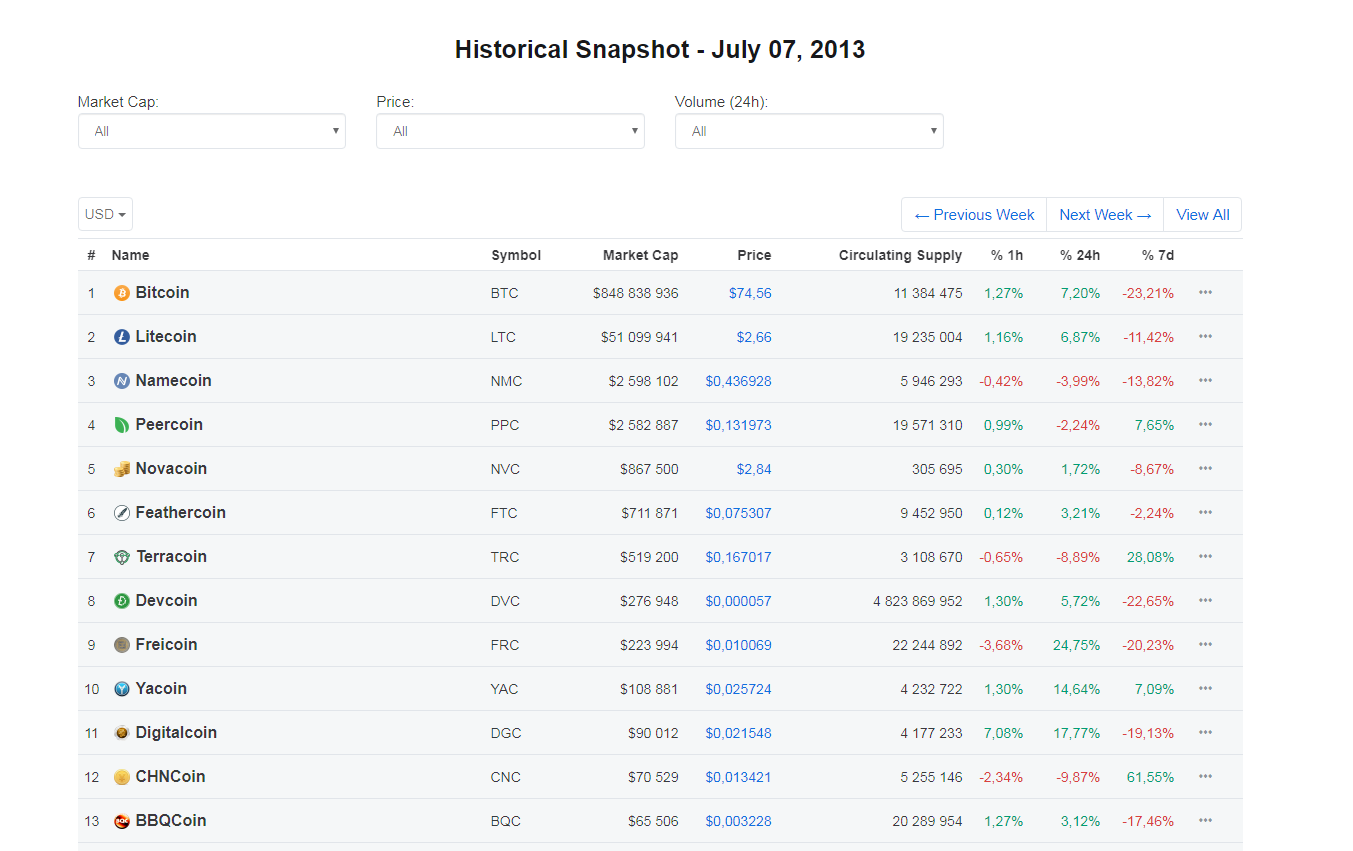1353x851 pixels.
Task: Click Yacoin price $0,025724 link
Action: coord(738,689)
